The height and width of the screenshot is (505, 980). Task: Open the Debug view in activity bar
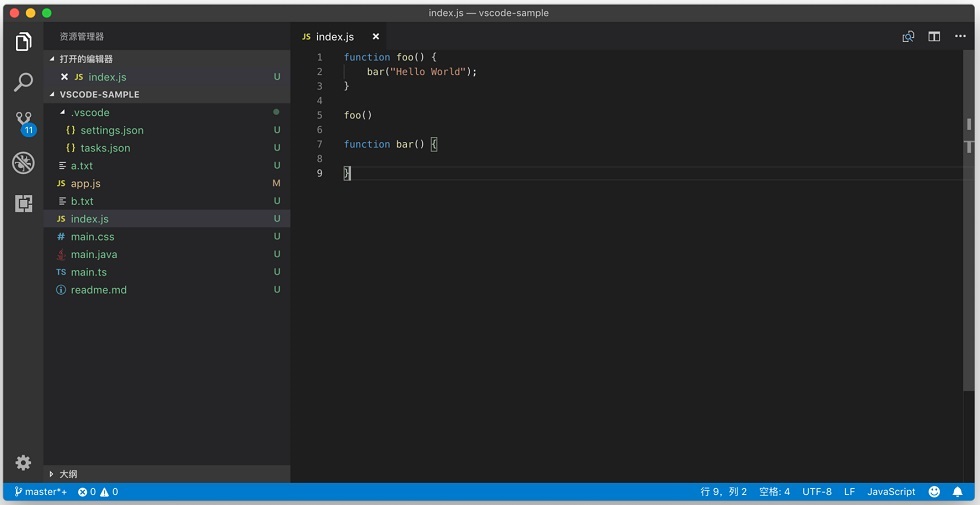click(23, 163)
